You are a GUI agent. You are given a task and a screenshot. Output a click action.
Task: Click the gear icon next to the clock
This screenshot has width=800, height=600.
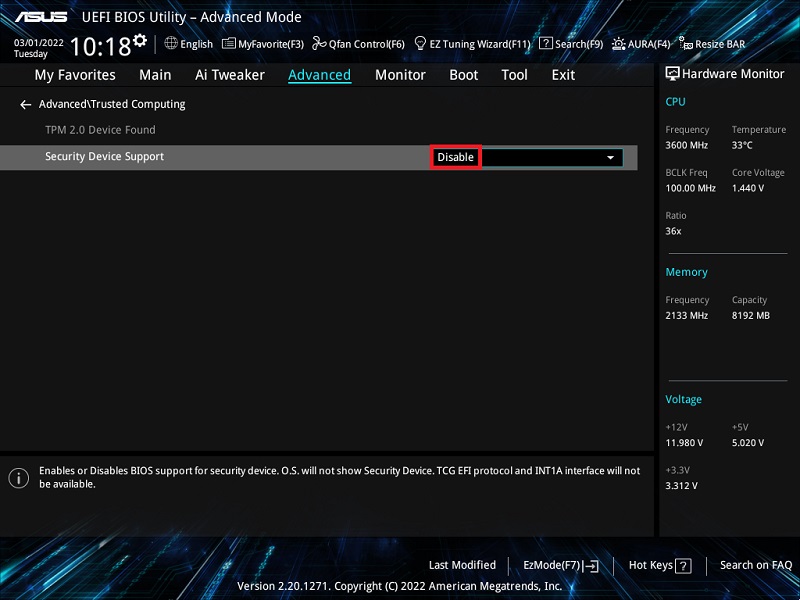tap(139, 40)
